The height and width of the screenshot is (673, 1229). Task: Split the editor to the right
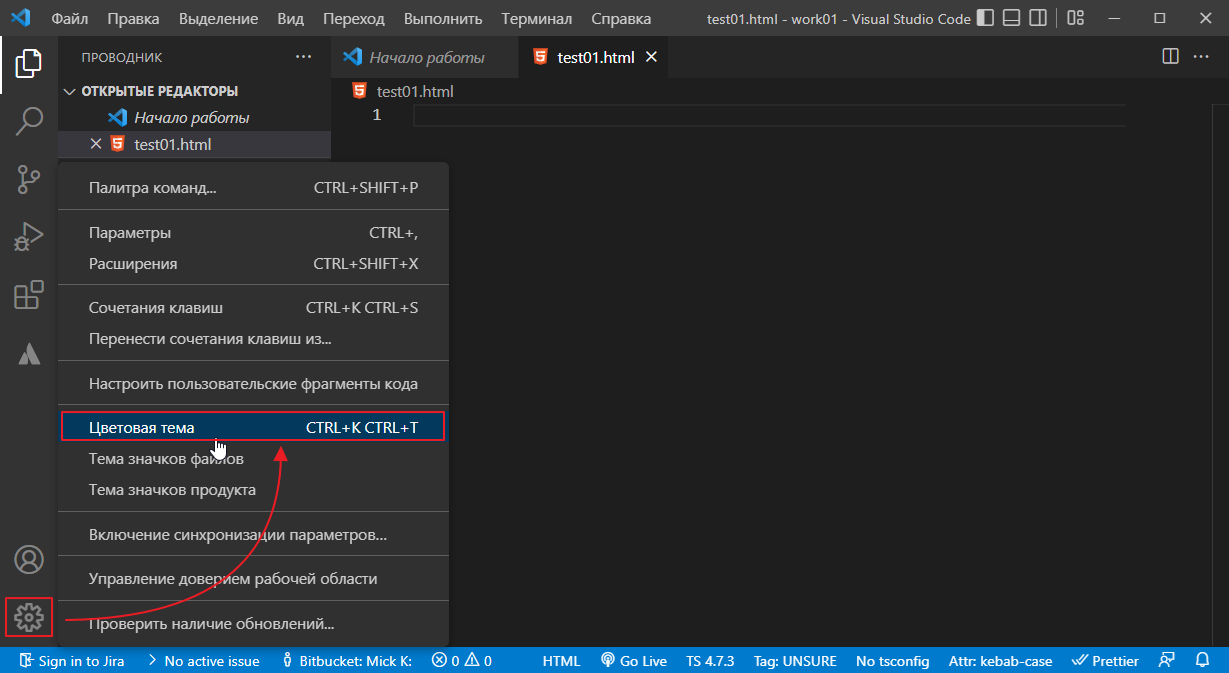(1170, 57)
